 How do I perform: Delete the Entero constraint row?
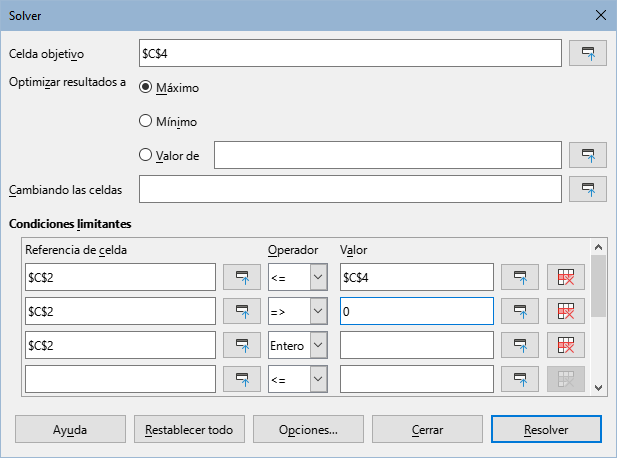point(566,345)
